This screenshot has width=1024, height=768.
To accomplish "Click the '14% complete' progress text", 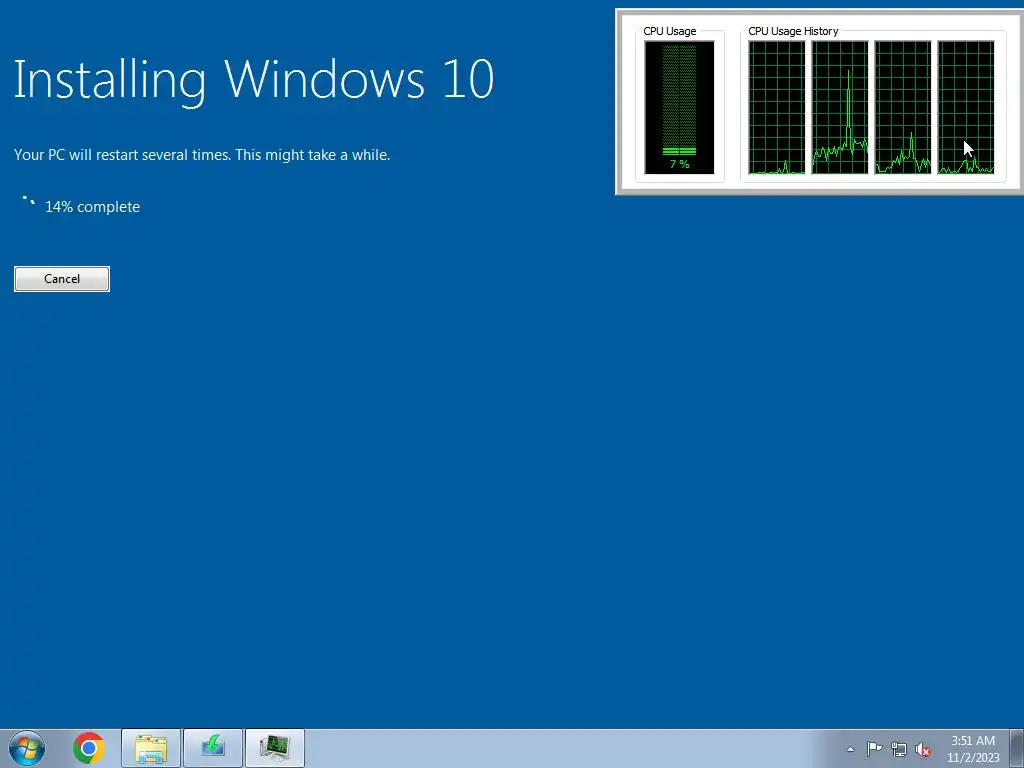I will (92, 207).
